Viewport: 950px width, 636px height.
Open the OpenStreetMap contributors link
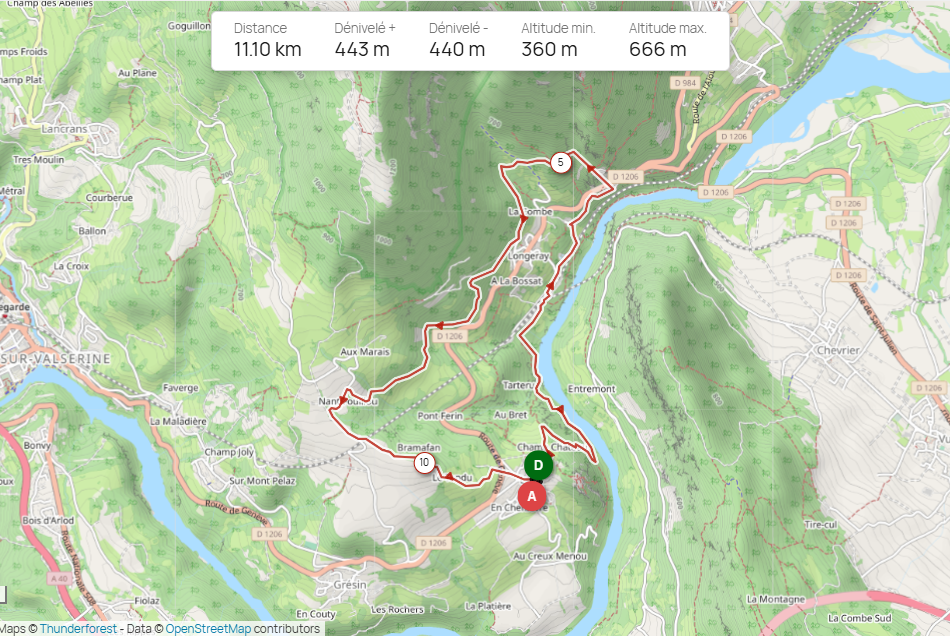[x=208, y=629]
